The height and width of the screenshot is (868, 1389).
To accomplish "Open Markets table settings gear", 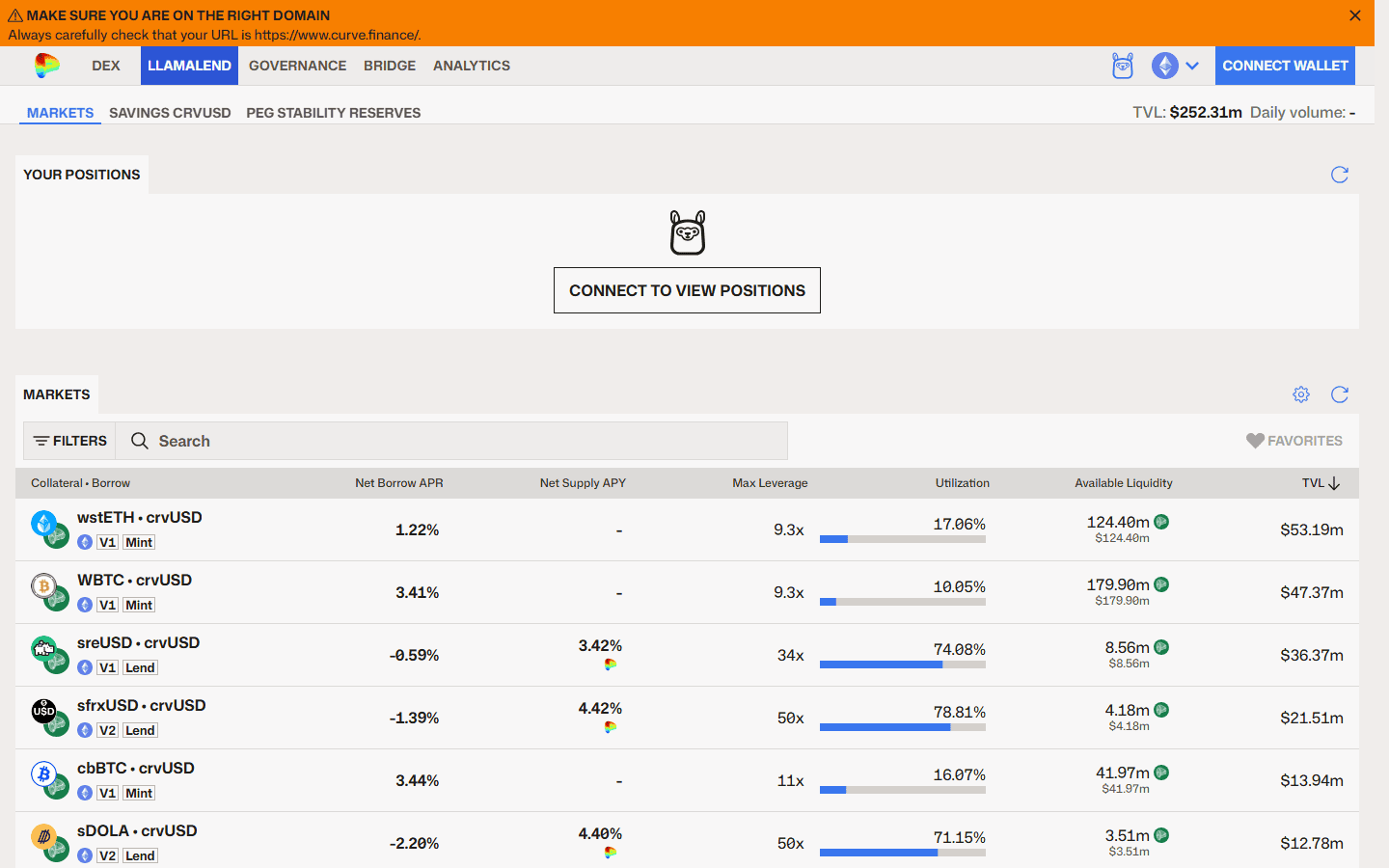I will tap(1301, 394).
